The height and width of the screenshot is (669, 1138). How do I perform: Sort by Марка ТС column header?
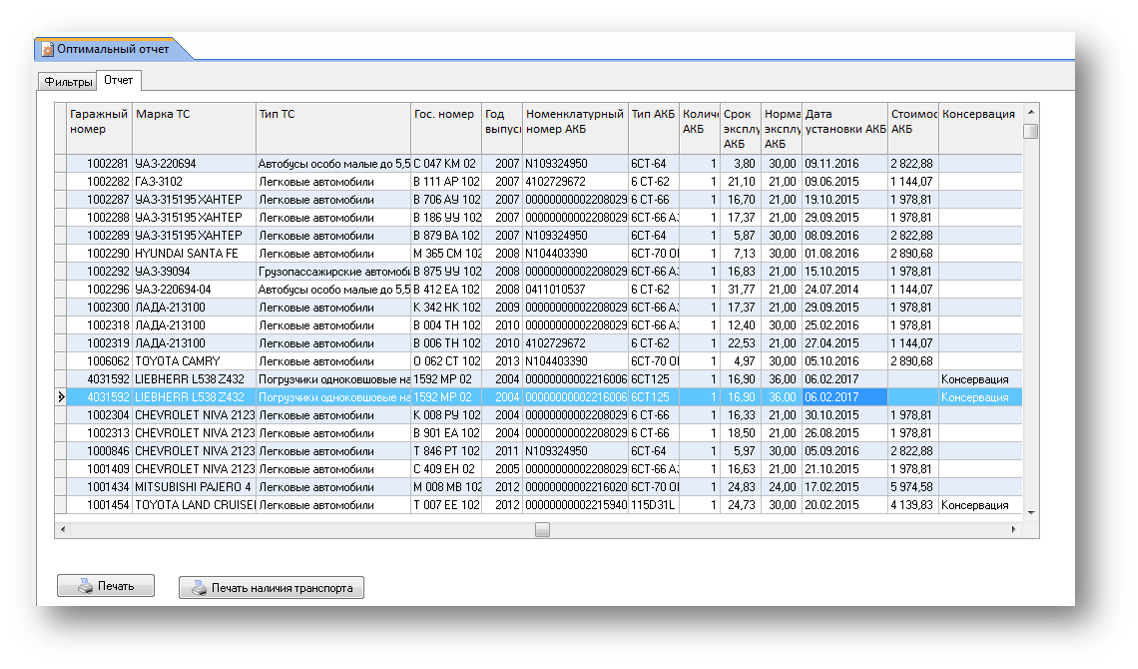(195, 128)
